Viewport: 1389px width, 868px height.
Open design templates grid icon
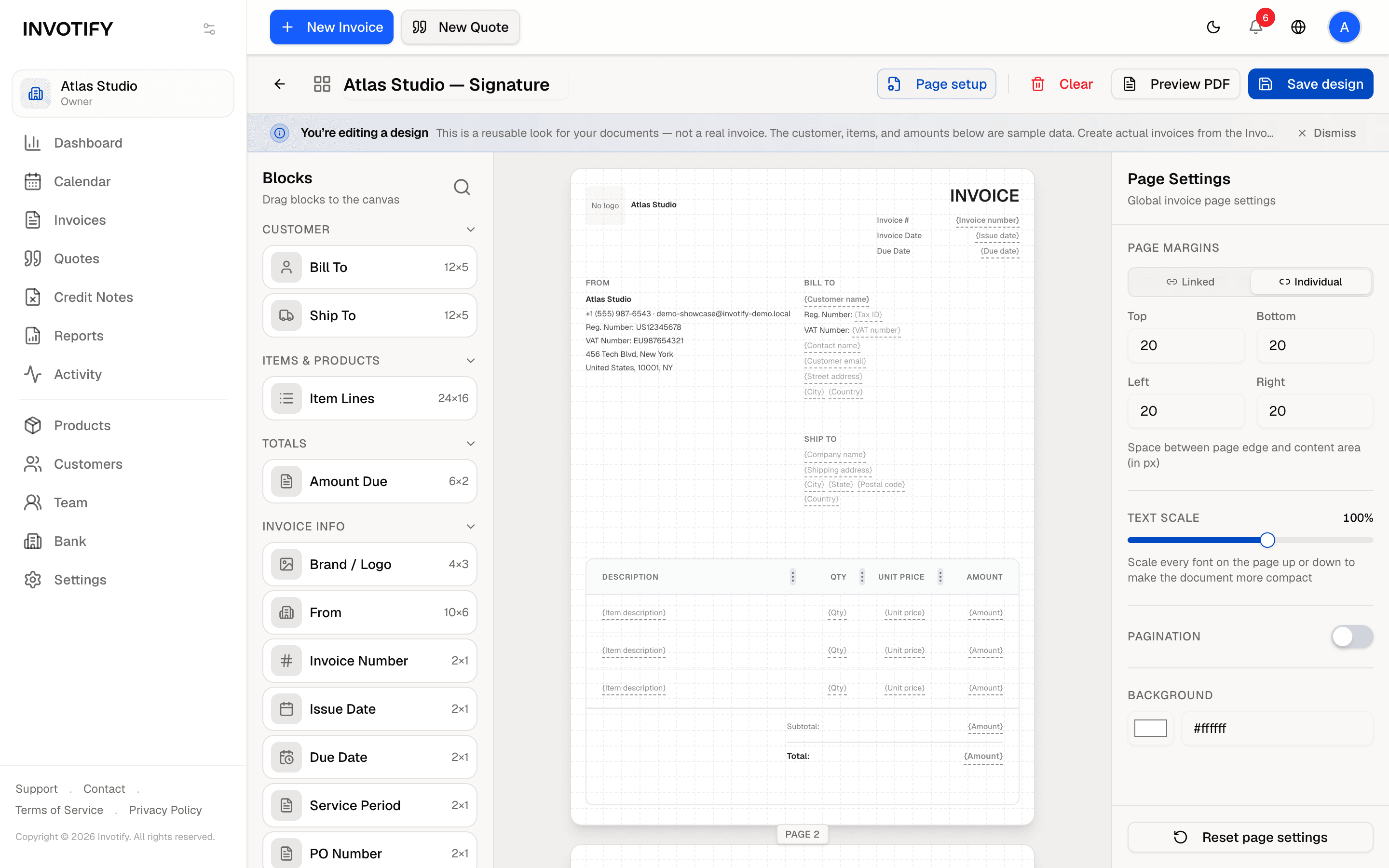tap(322, 84)
